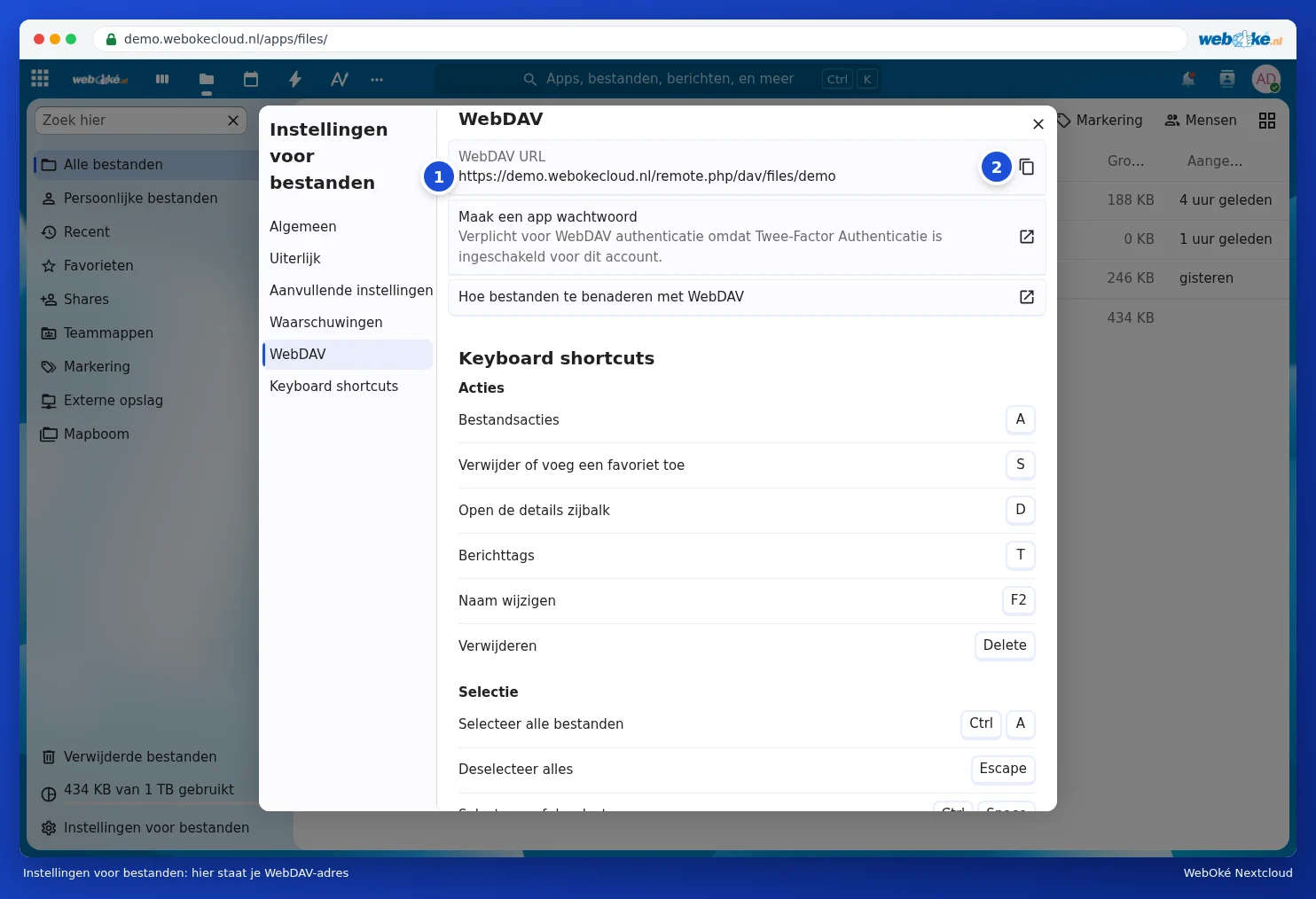Open the Shares view
This screenshot has height=899, width=1316.
pyautogui.click(x=145, y=300)
